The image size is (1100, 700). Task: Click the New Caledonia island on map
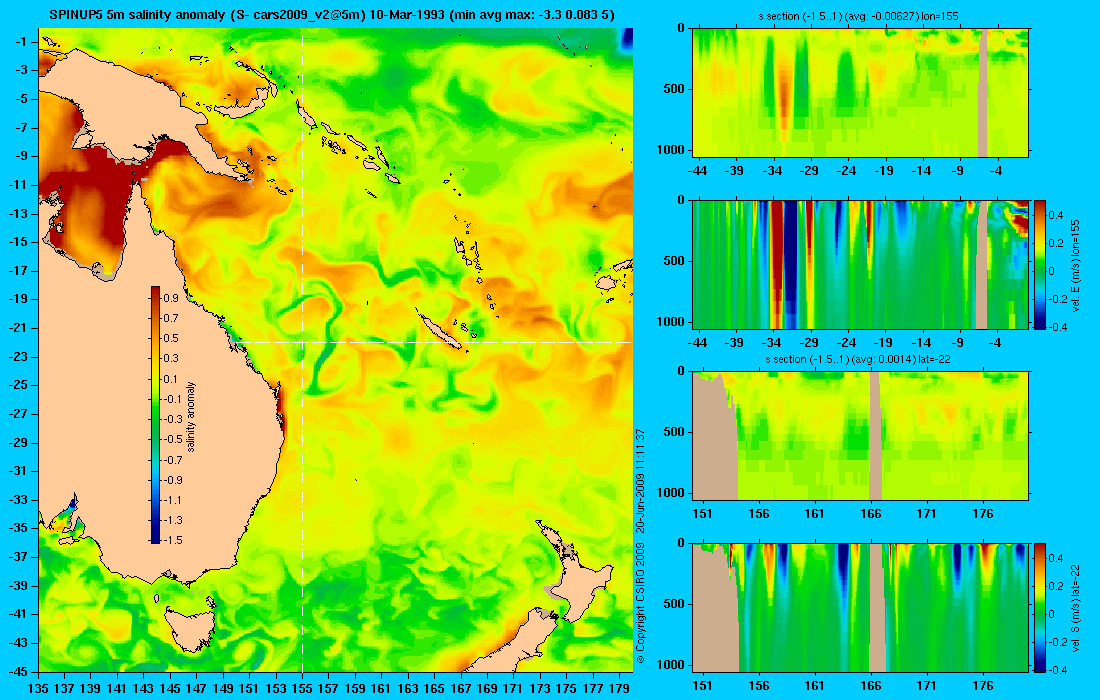441,331
